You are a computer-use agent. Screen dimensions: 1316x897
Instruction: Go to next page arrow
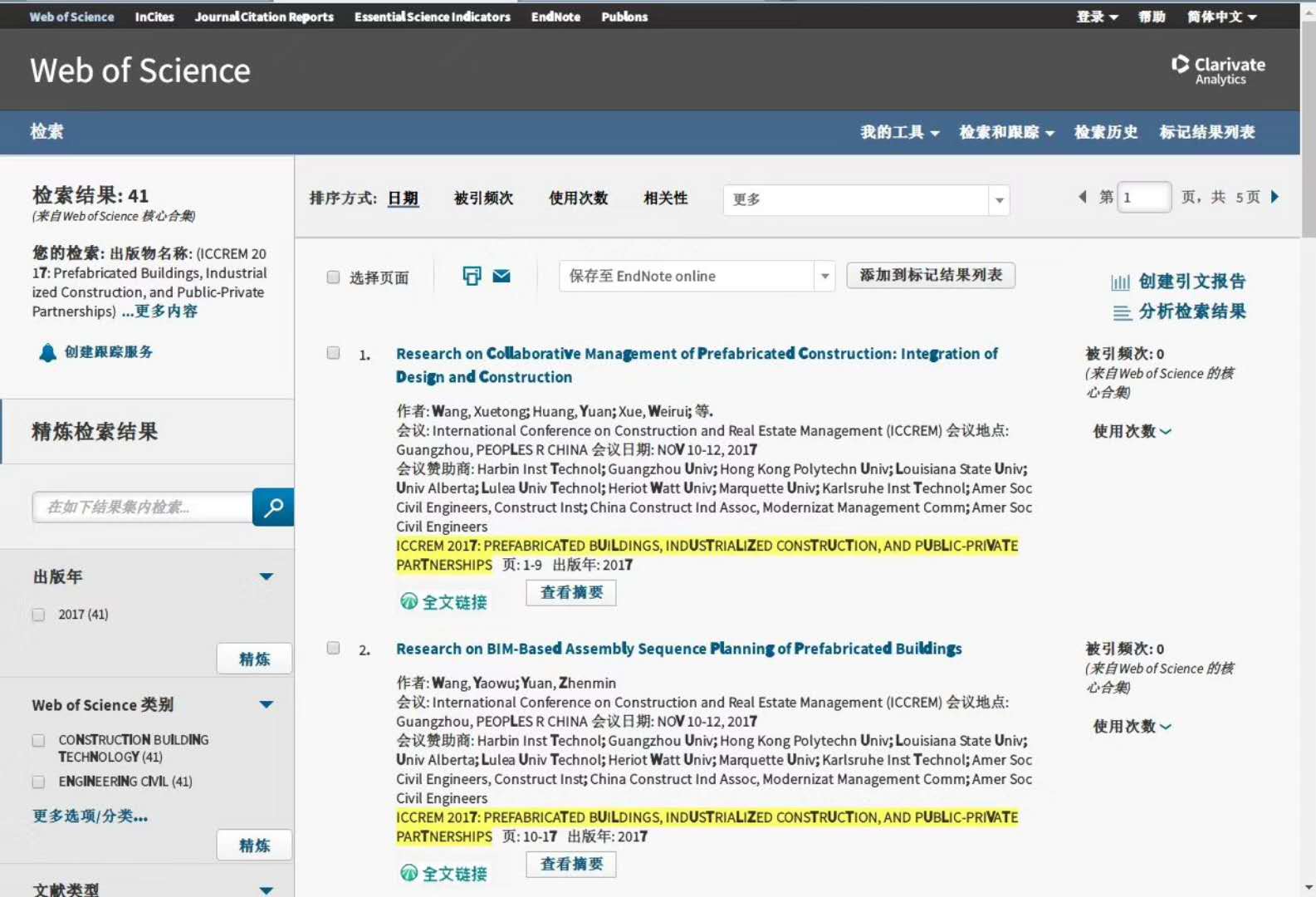point(1275,197)
